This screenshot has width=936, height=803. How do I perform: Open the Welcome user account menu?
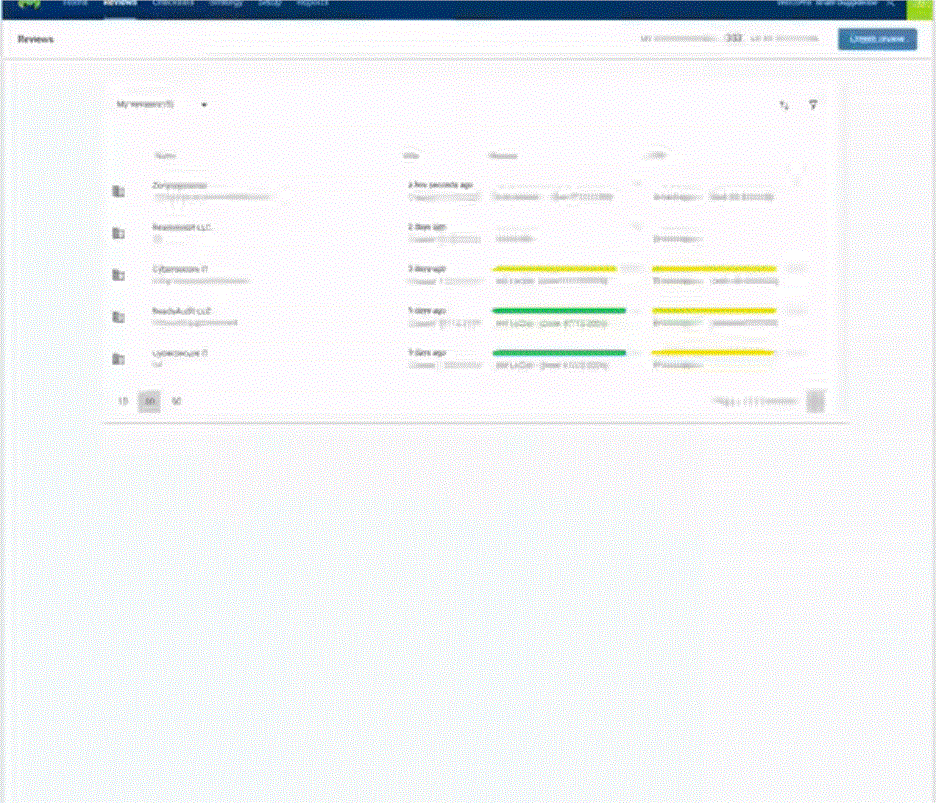click(835, 3)
